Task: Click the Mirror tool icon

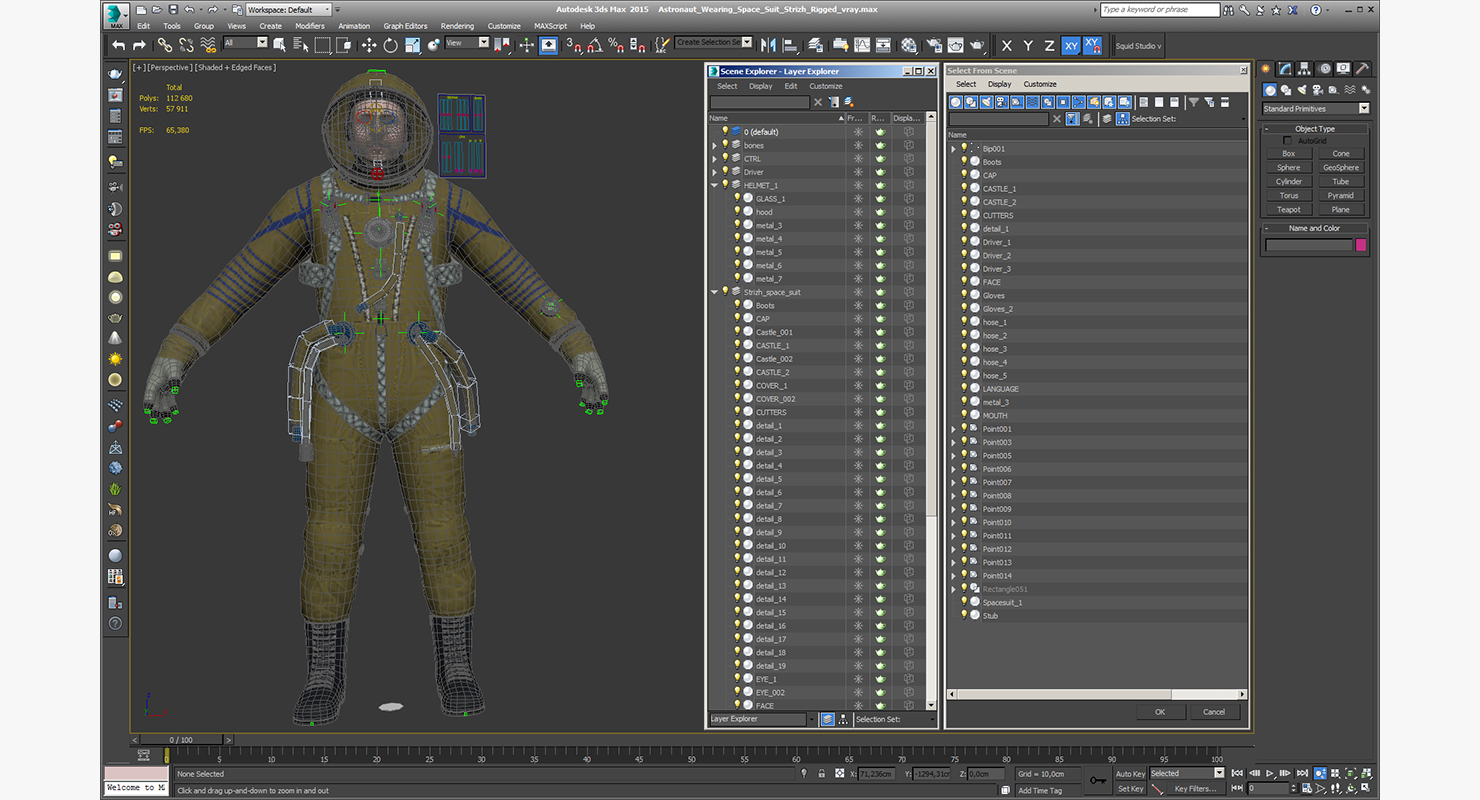Action: coord(768,45)
